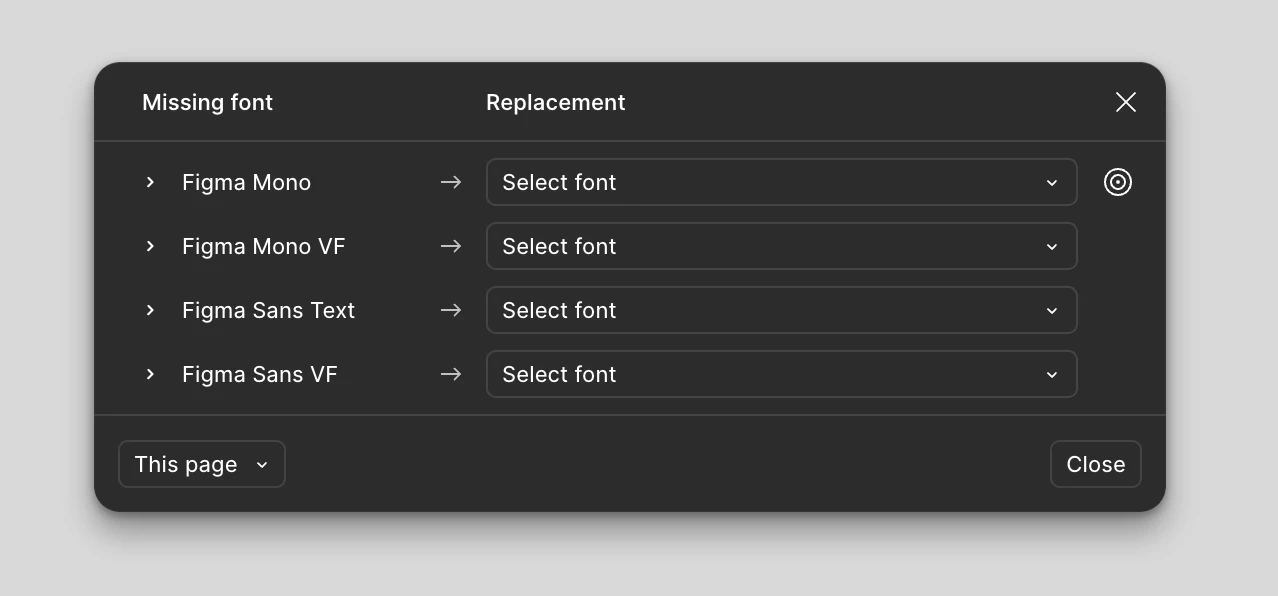This screenshot has width=1278, height=596.
Task: Click the Missing font column header
Action: pos(207,102)
